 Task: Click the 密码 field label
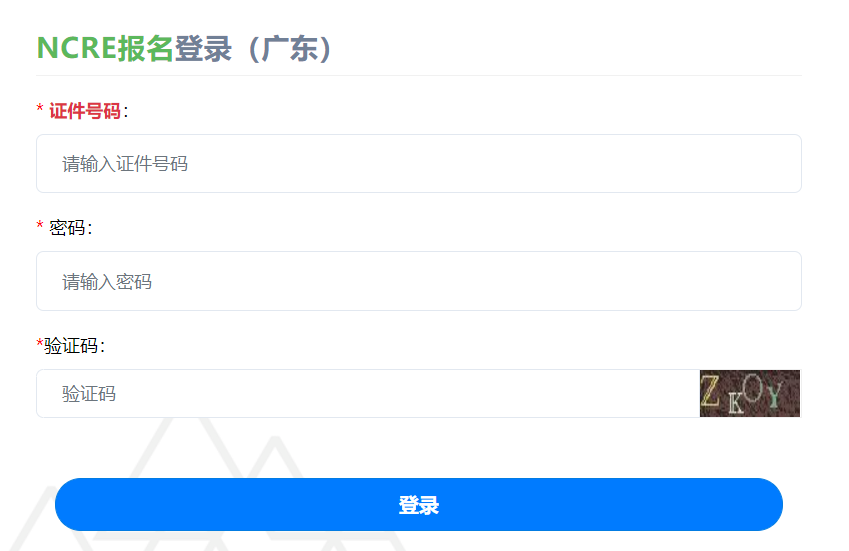(x=68, y=228)
